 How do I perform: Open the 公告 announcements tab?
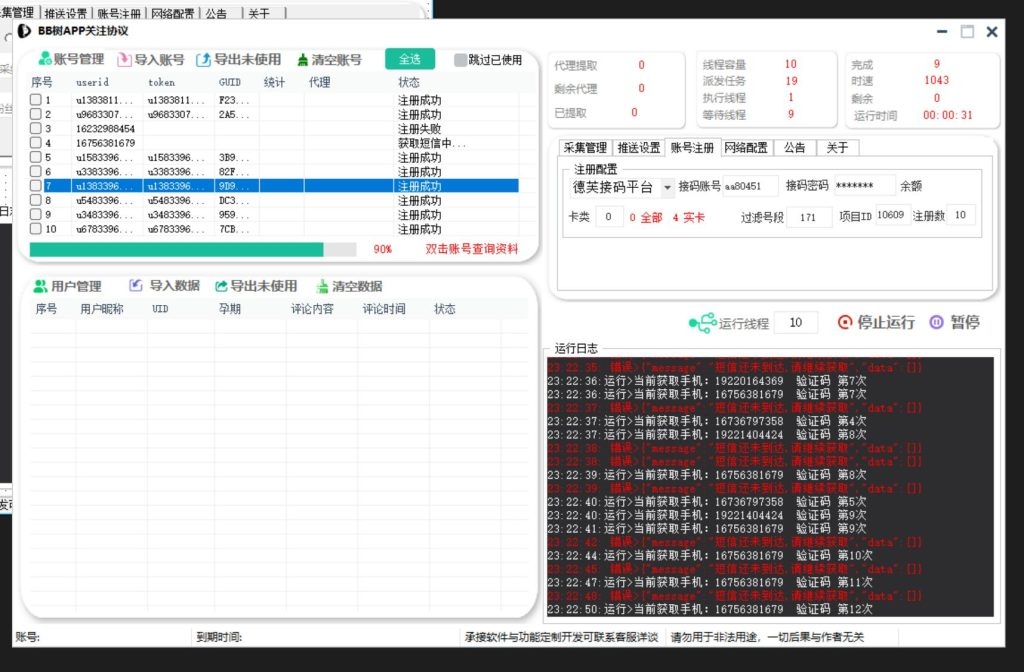794,147
